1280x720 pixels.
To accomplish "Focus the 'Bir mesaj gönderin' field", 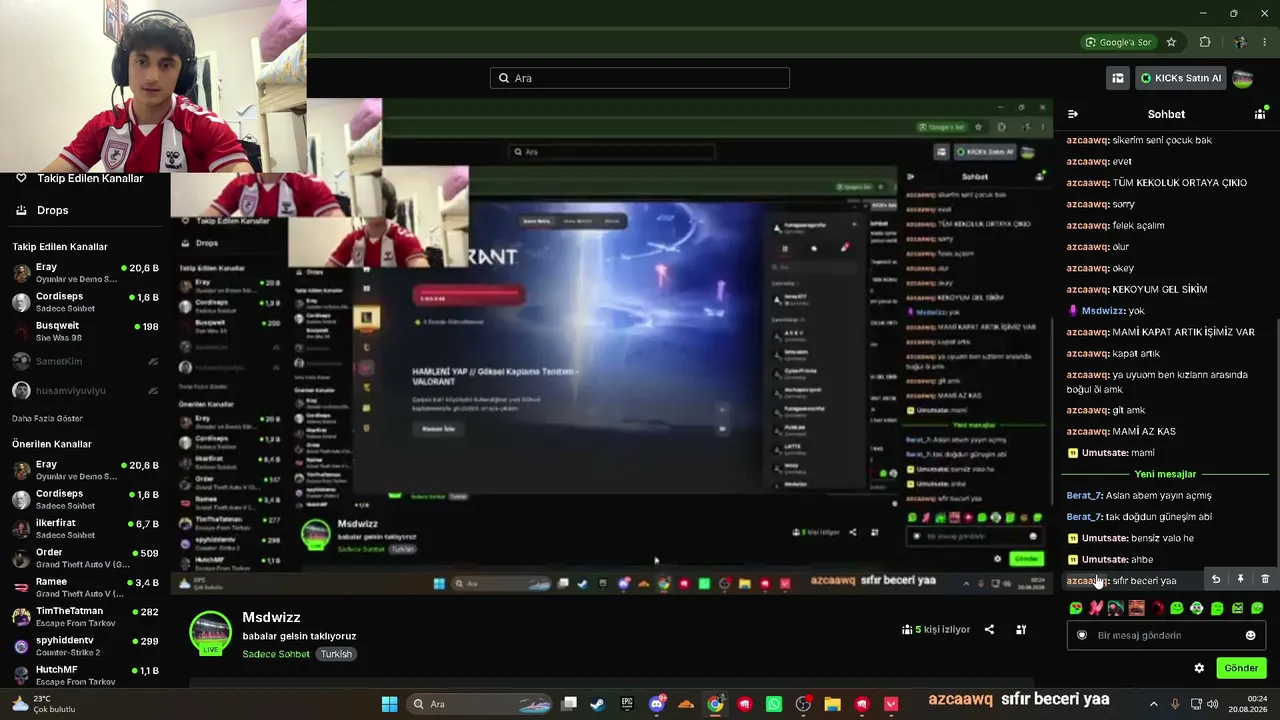I will point(1166,635).
